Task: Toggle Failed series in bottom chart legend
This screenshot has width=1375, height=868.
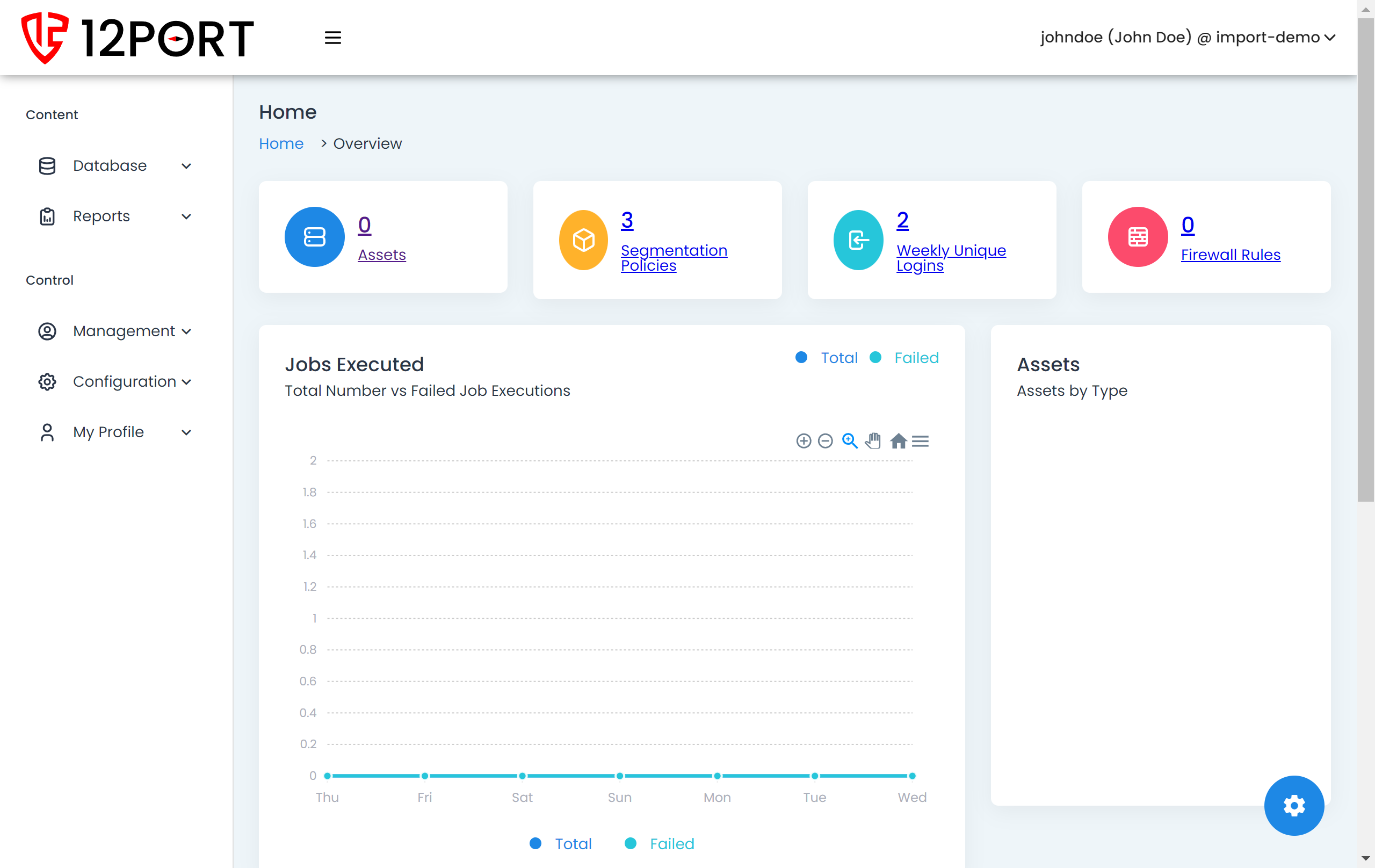Action: 671,843
